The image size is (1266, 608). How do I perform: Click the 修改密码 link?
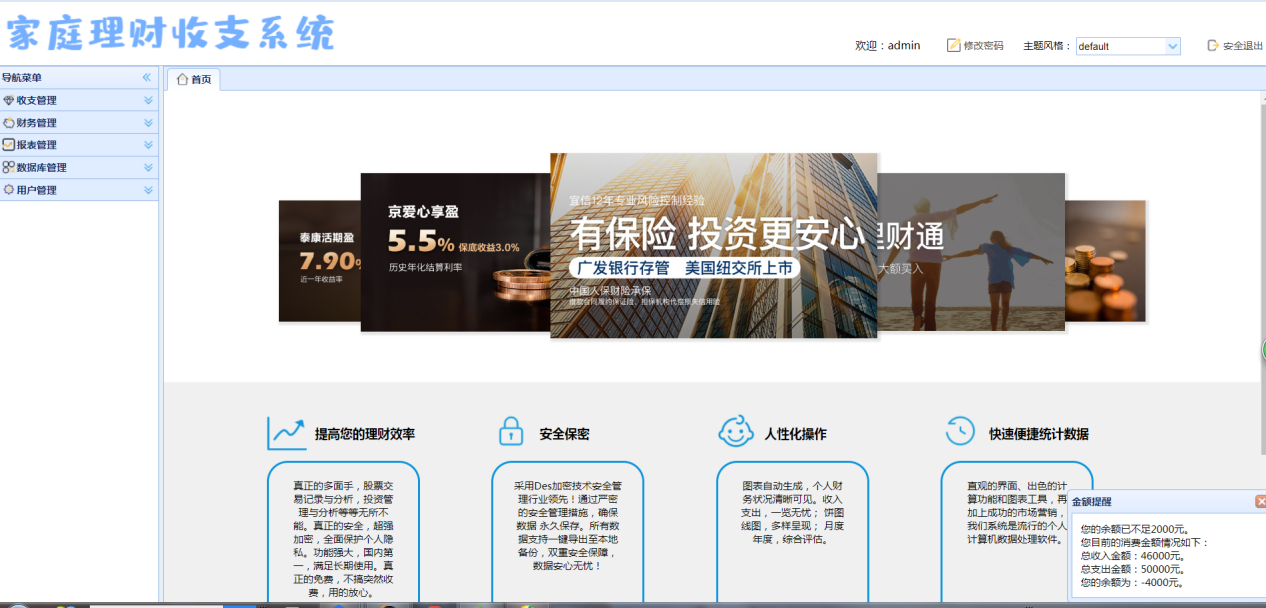click(983, 45)
